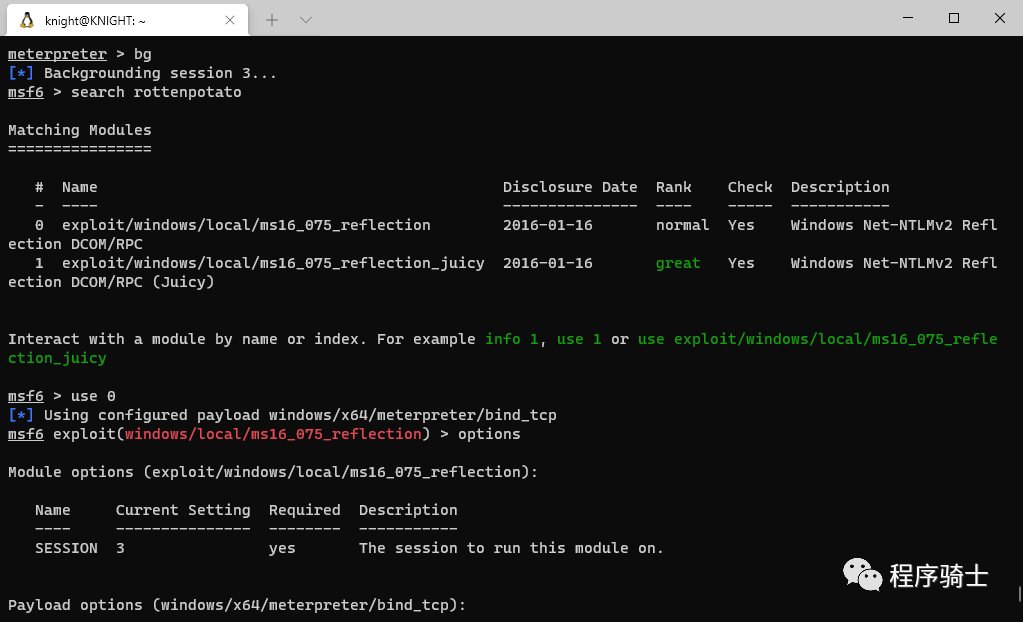This screenshot has height=622, width=1023.
Task: Open the new tab profile dropdown
Action: coord(305,20)
